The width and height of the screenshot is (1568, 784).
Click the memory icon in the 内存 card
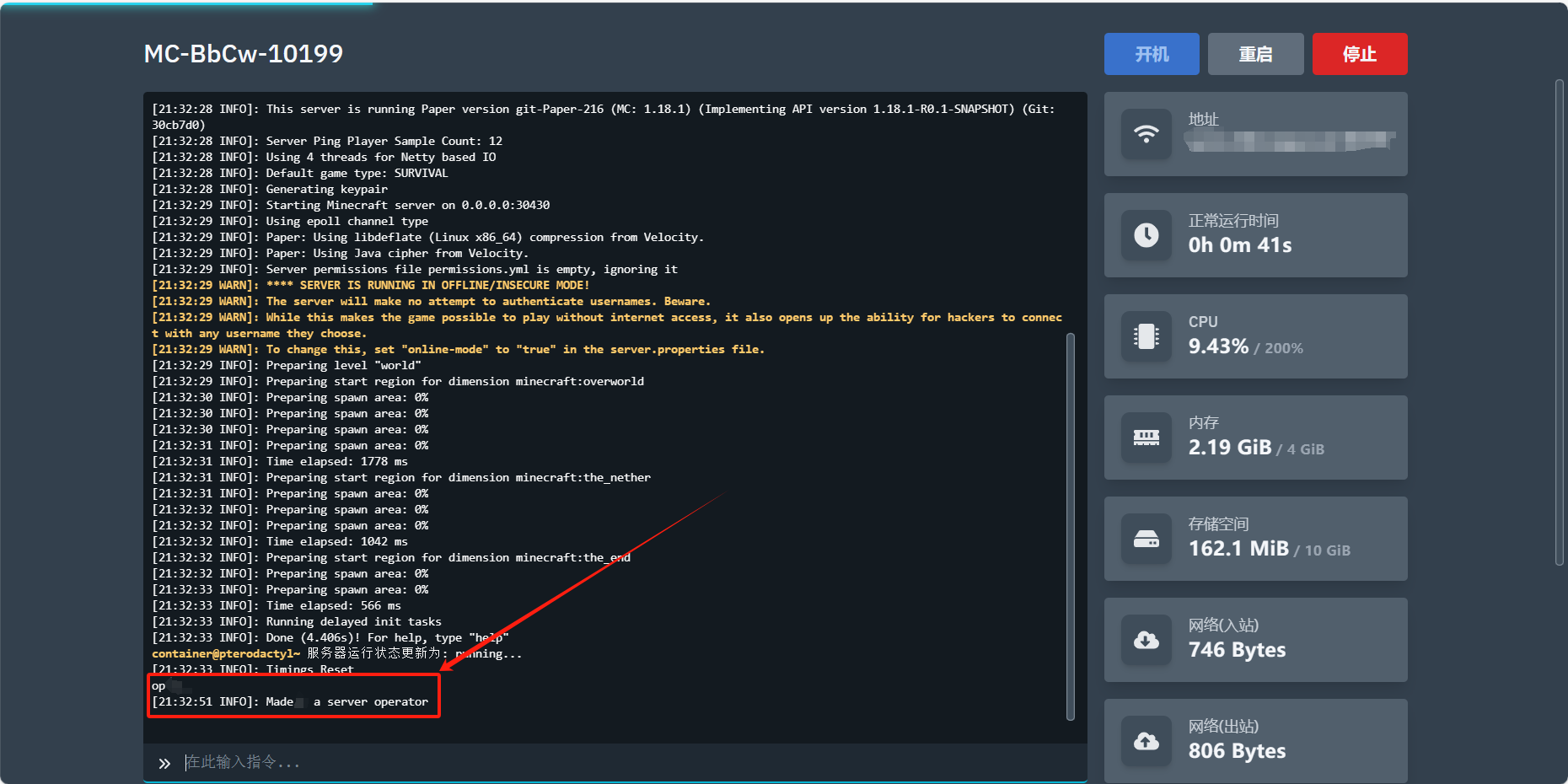pos(1146,438)
